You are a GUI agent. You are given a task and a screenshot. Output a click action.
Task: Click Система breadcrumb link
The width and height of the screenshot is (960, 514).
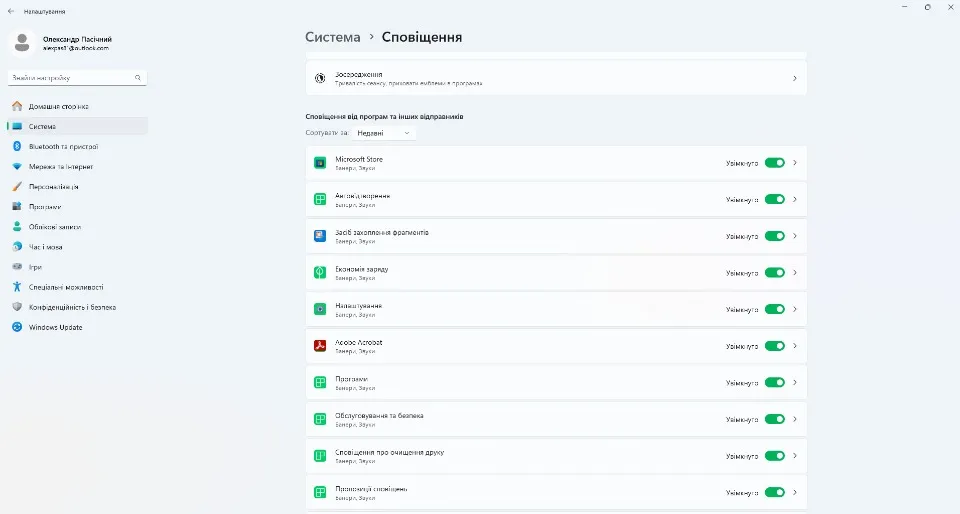(332, 37)
